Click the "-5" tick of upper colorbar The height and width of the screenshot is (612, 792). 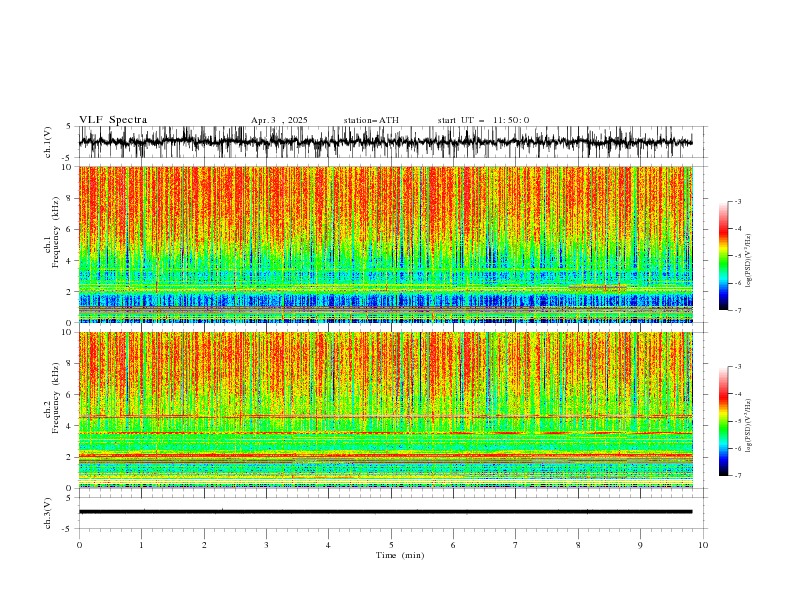tap(737, 256)
